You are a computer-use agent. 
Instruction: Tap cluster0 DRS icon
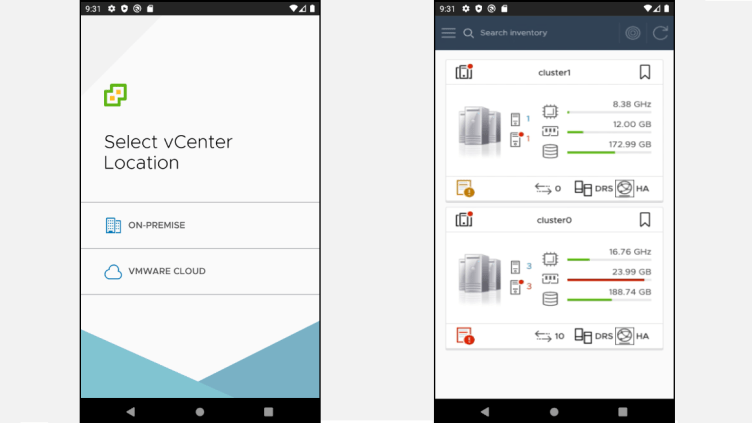click(x=583, y=336)
